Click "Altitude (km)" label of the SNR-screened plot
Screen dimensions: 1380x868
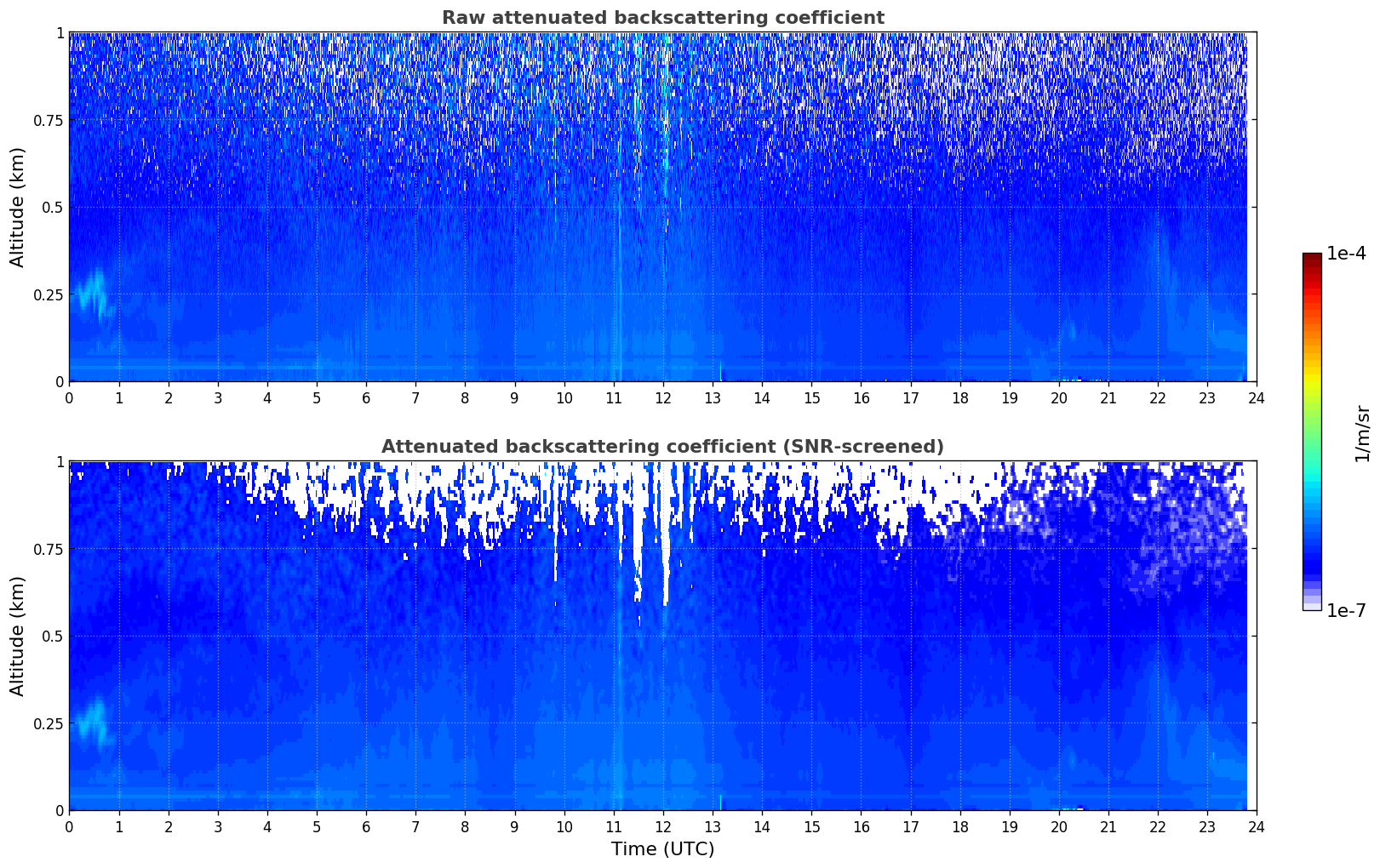click(x=18, y=636)
